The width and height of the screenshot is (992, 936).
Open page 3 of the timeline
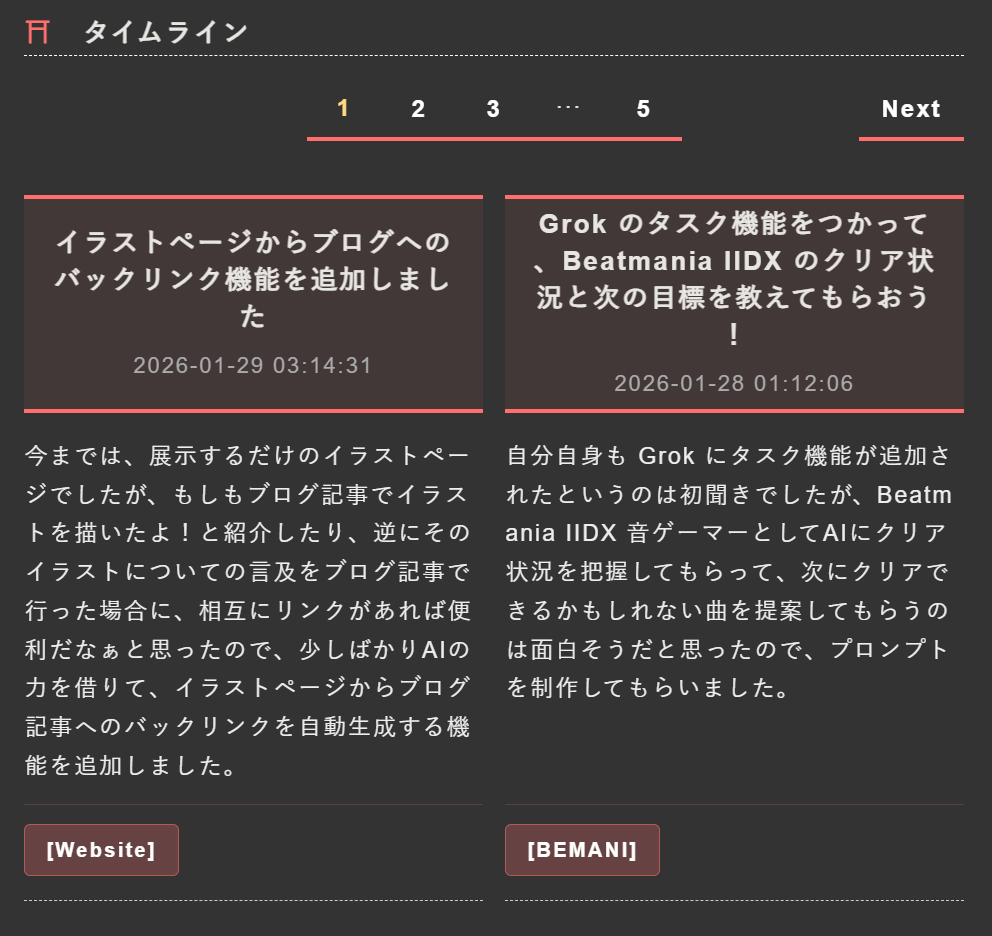click(x=493, y=109)
